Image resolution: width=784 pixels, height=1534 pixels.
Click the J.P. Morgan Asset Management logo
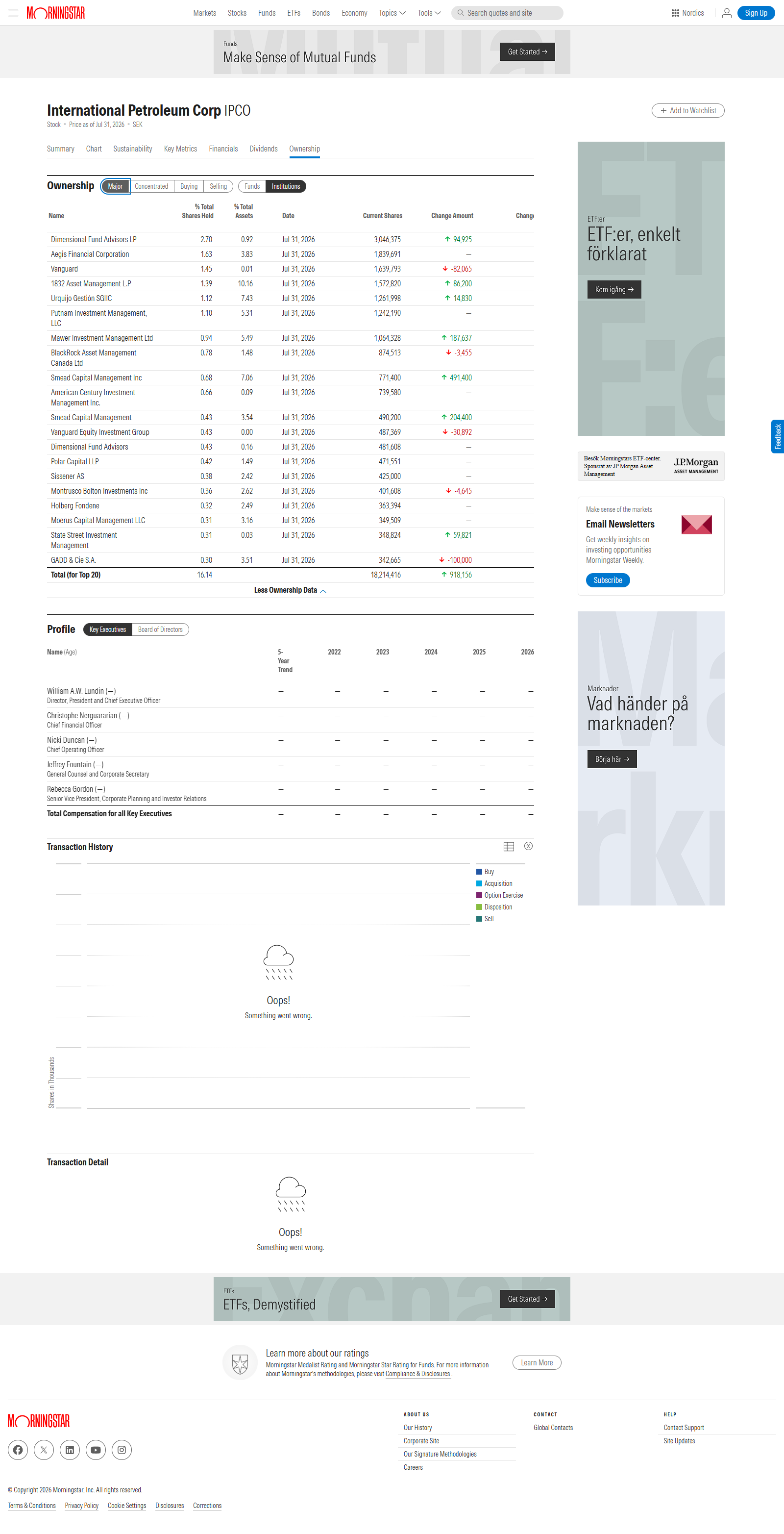(x=696, y=465)
